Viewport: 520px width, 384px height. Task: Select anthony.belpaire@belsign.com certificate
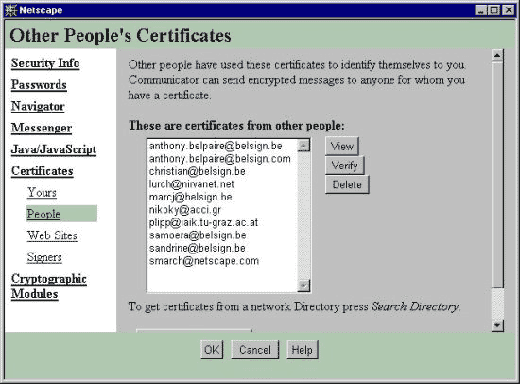tap(222, 159)
